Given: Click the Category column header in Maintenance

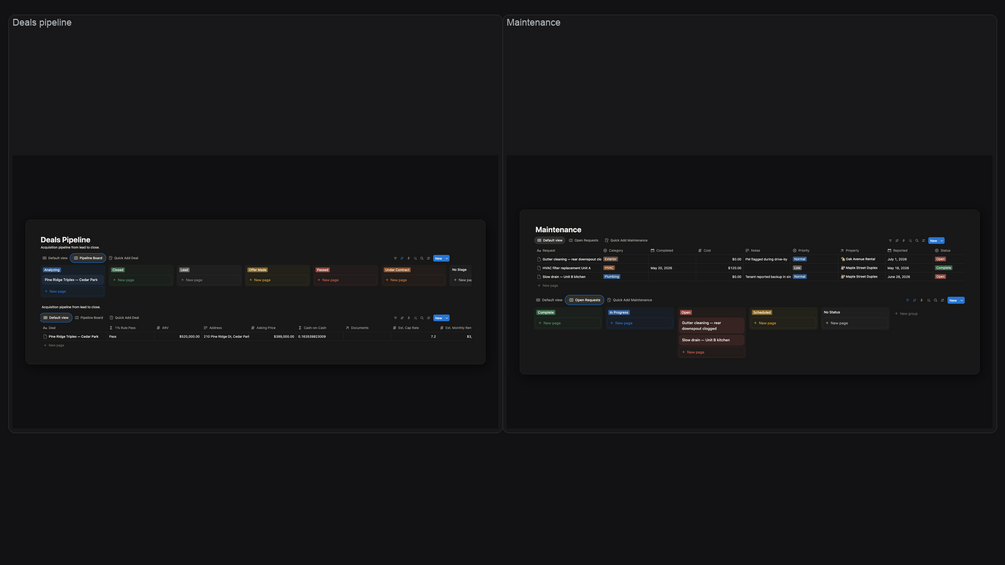Looking at the screenshot, I should click(613, 250).
